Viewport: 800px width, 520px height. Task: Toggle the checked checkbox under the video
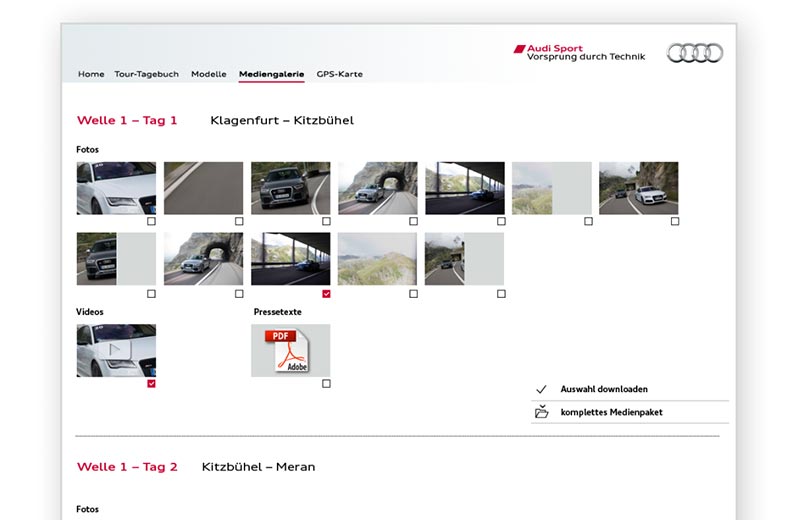tap(151, 383)
